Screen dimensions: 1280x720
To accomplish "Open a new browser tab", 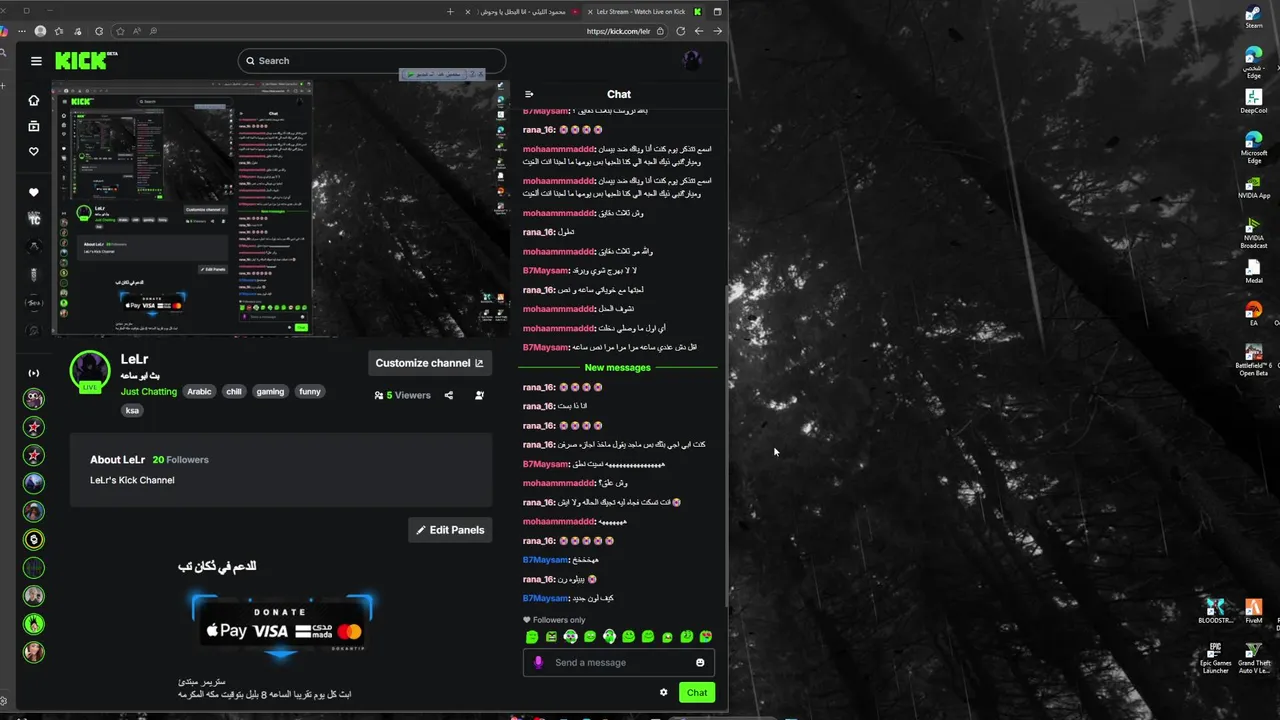I will (x=450, y=12).
